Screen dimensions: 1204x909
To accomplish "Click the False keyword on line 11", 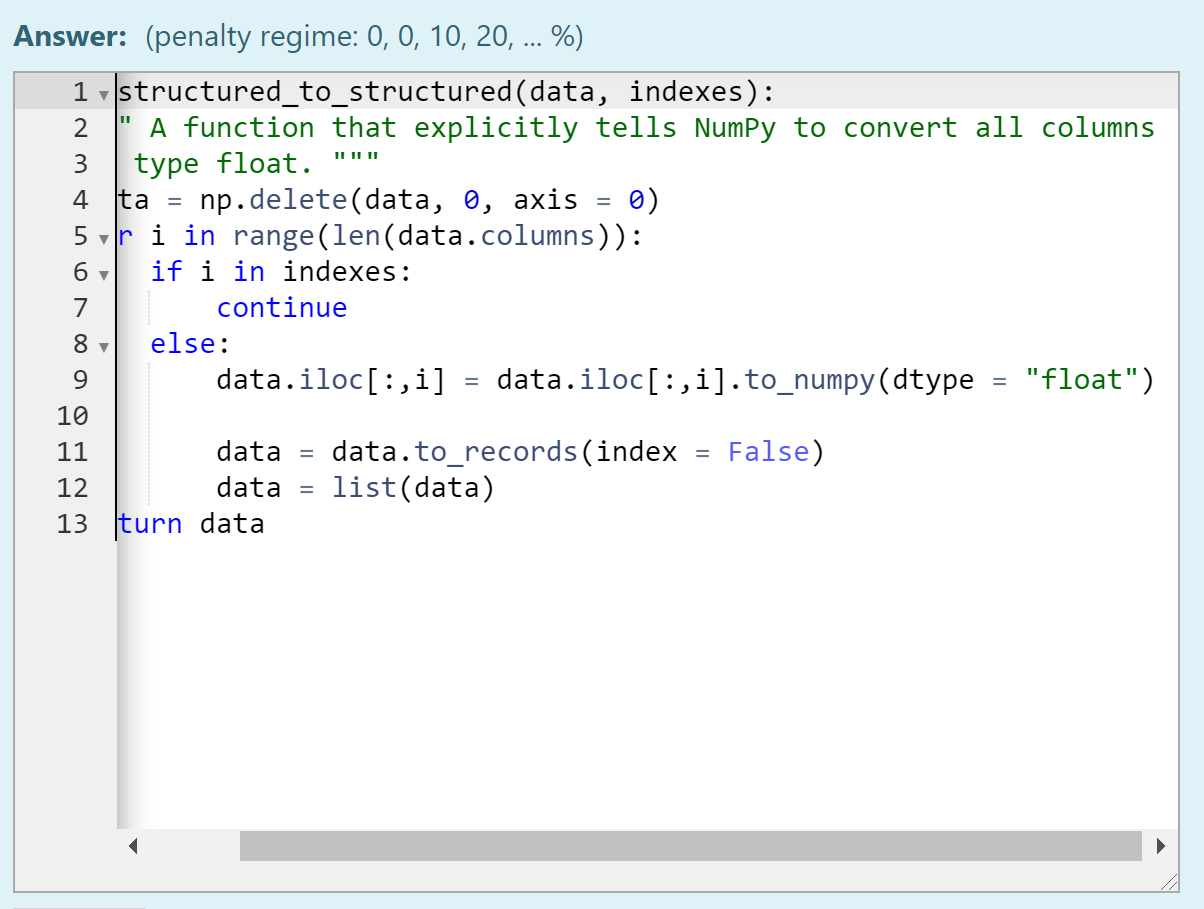I will coord(768,452).
